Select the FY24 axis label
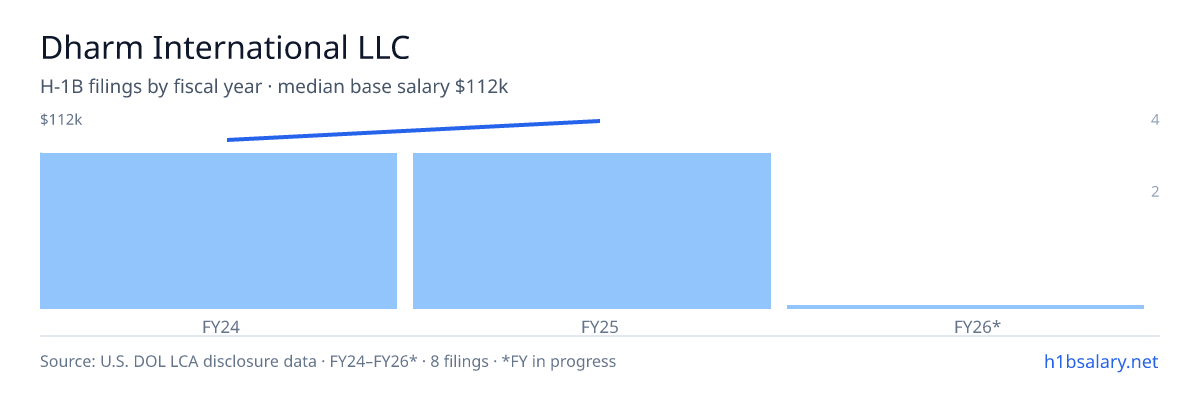The height and width of the screenshot is (400, 1200). click(x=218, y=327)
